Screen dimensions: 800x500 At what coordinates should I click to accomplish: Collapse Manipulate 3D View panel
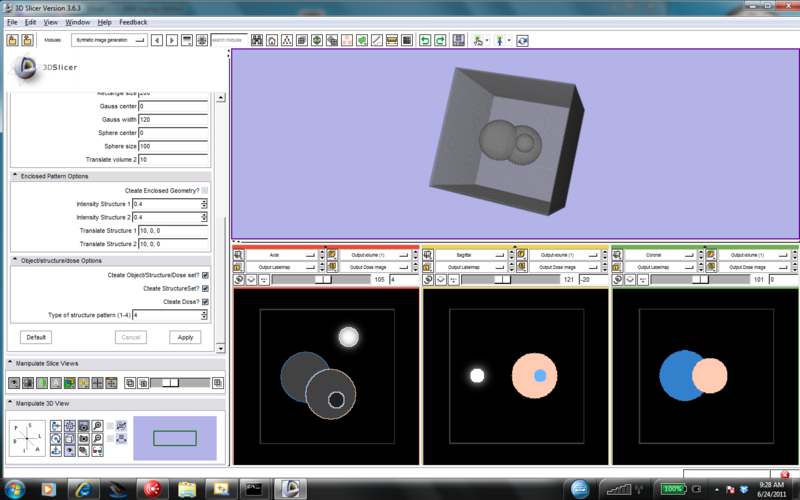tap(115, 403)
